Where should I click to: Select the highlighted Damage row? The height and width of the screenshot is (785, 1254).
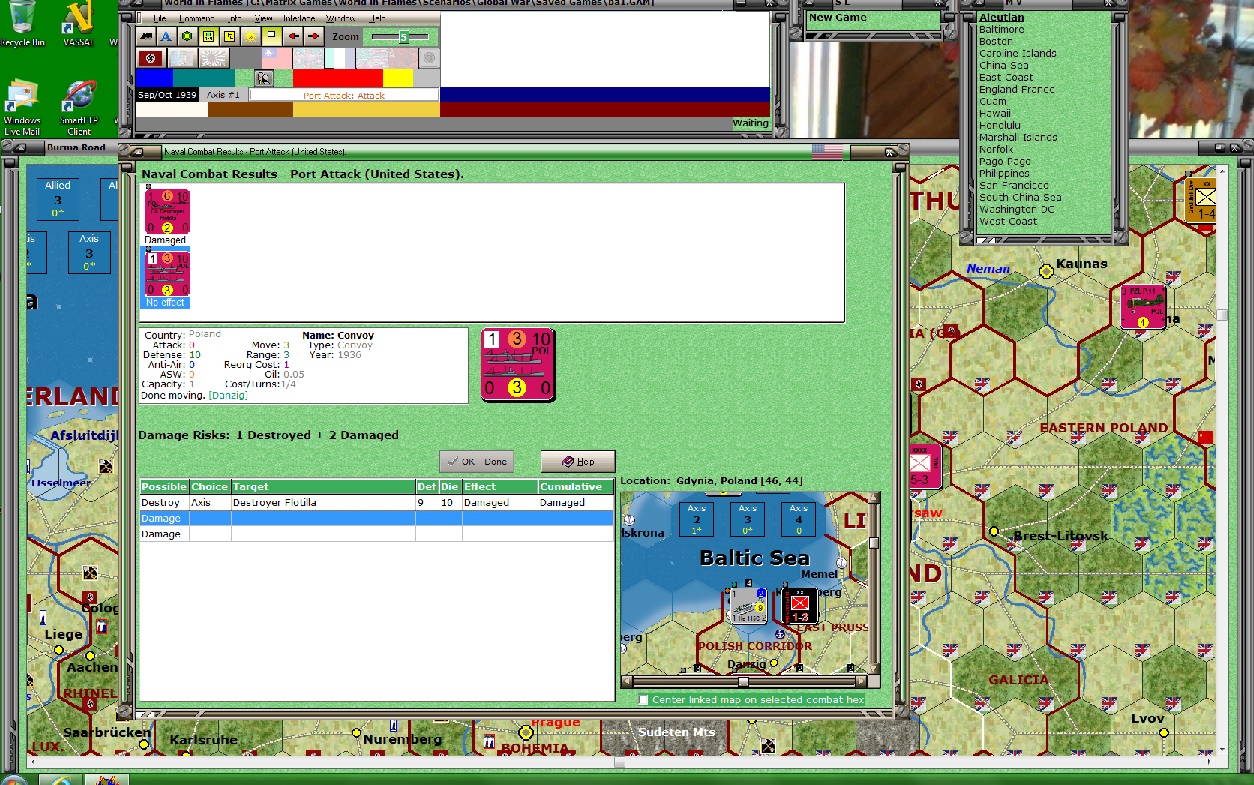[376, 518]
